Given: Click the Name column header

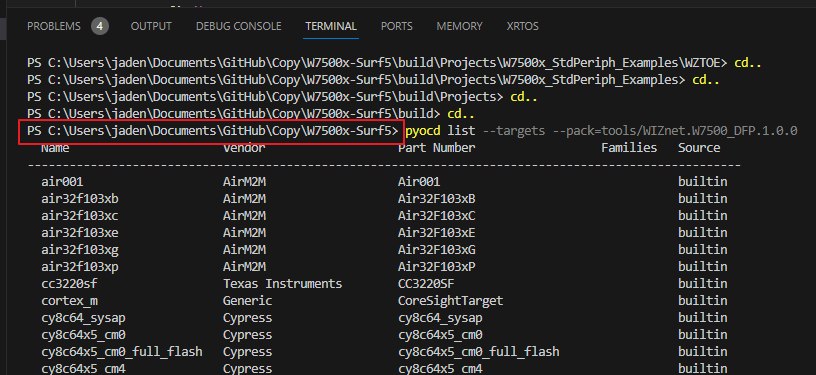Looking at the screenshot, I should 55,148.
